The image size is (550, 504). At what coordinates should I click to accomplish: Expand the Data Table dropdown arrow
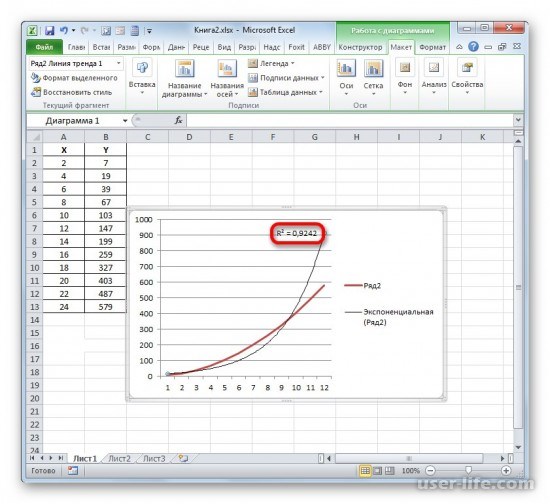[321, 92]
